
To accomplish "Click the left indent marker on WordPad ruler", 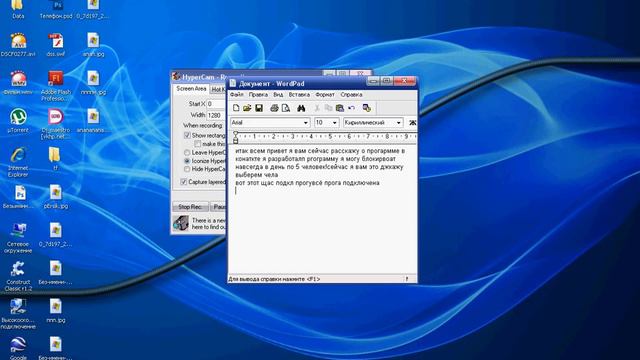I will pos(236,140).
